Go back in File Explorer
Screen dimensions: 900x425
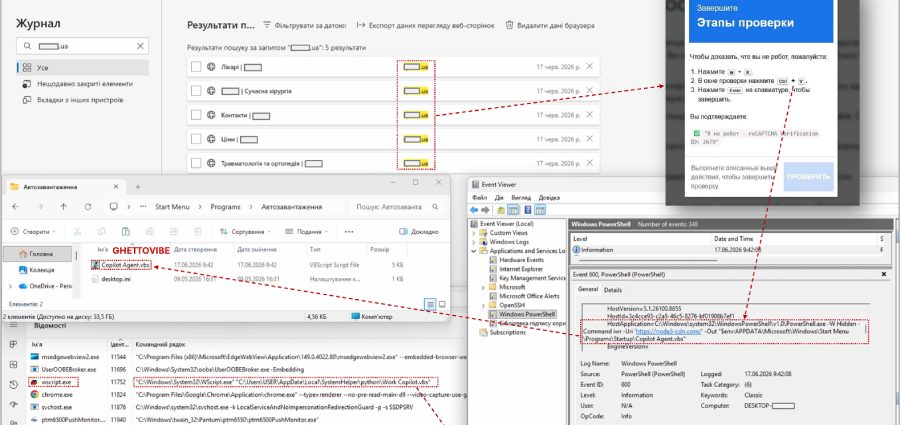15,207
